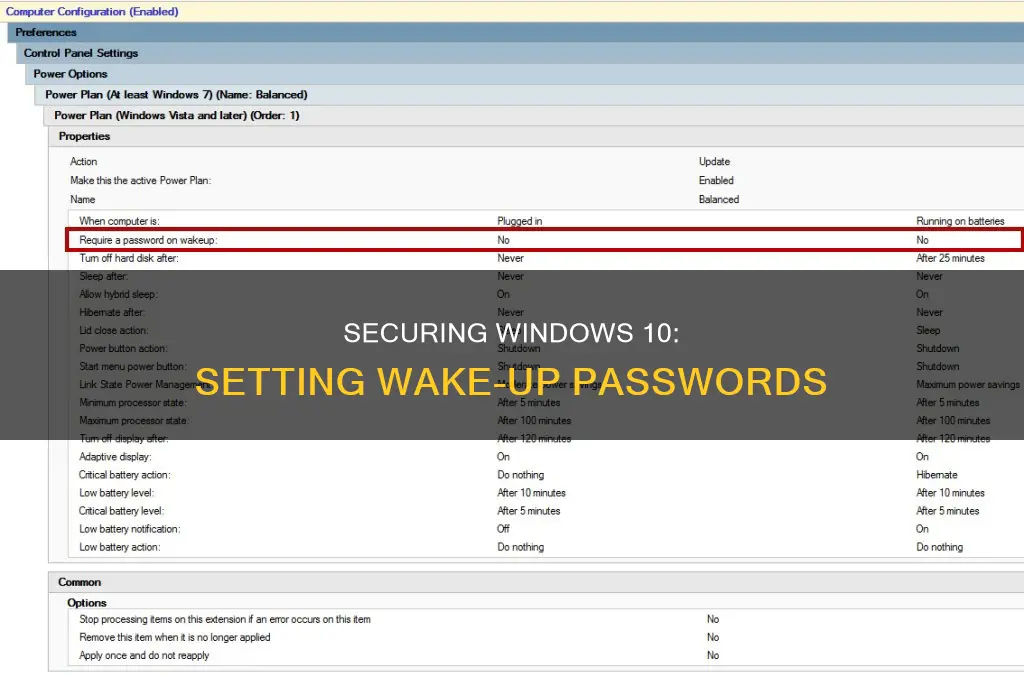Select 'Minimum processor state:' row label
The width and height of the screenshot is (1024, 677).
pos(133,403)
